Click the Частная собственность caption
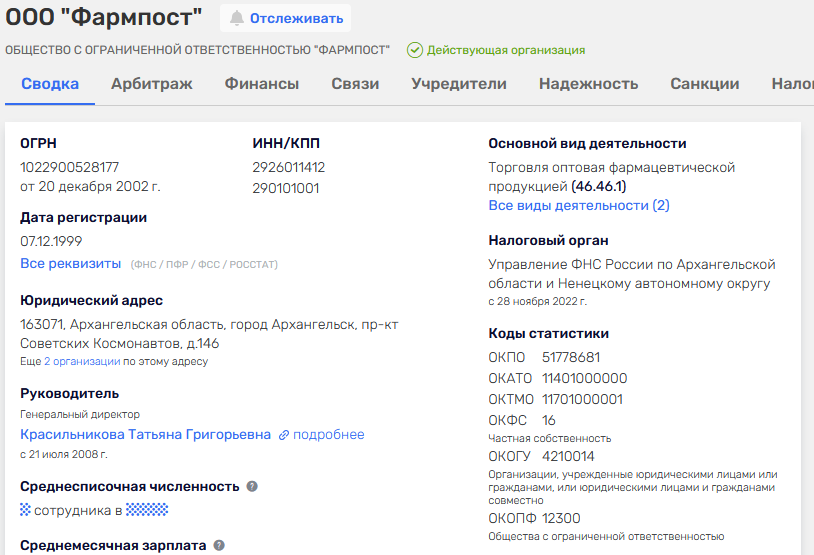This screenshot has width=814, height=555. click(550, 439)
